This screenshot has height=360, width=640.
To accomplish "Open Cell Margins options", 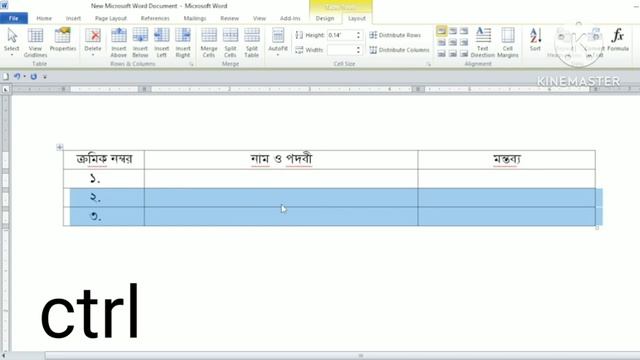I will [x=508, y=42].
